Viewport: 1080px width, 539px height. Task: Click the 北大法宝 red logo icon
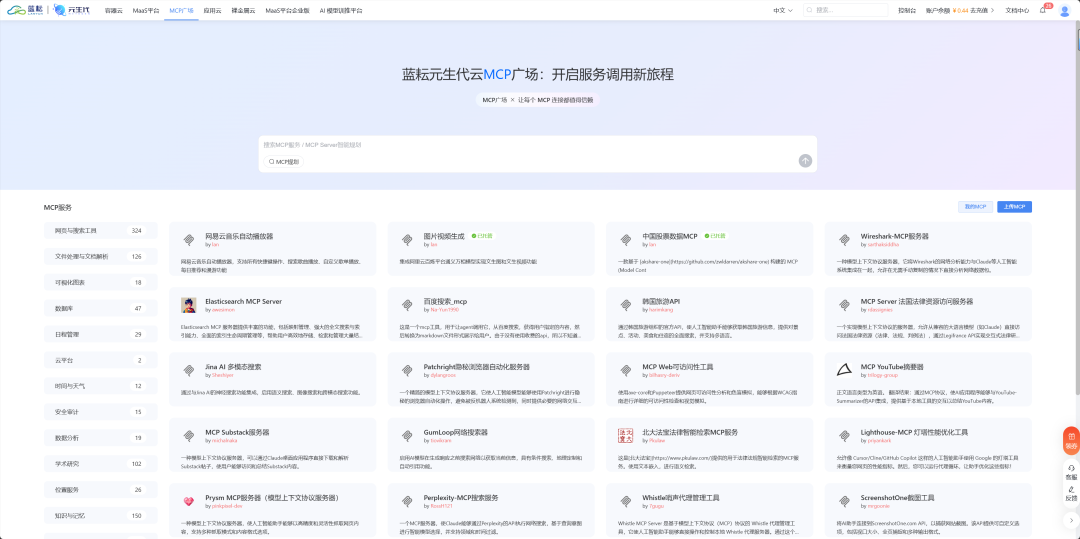point(625,436)
